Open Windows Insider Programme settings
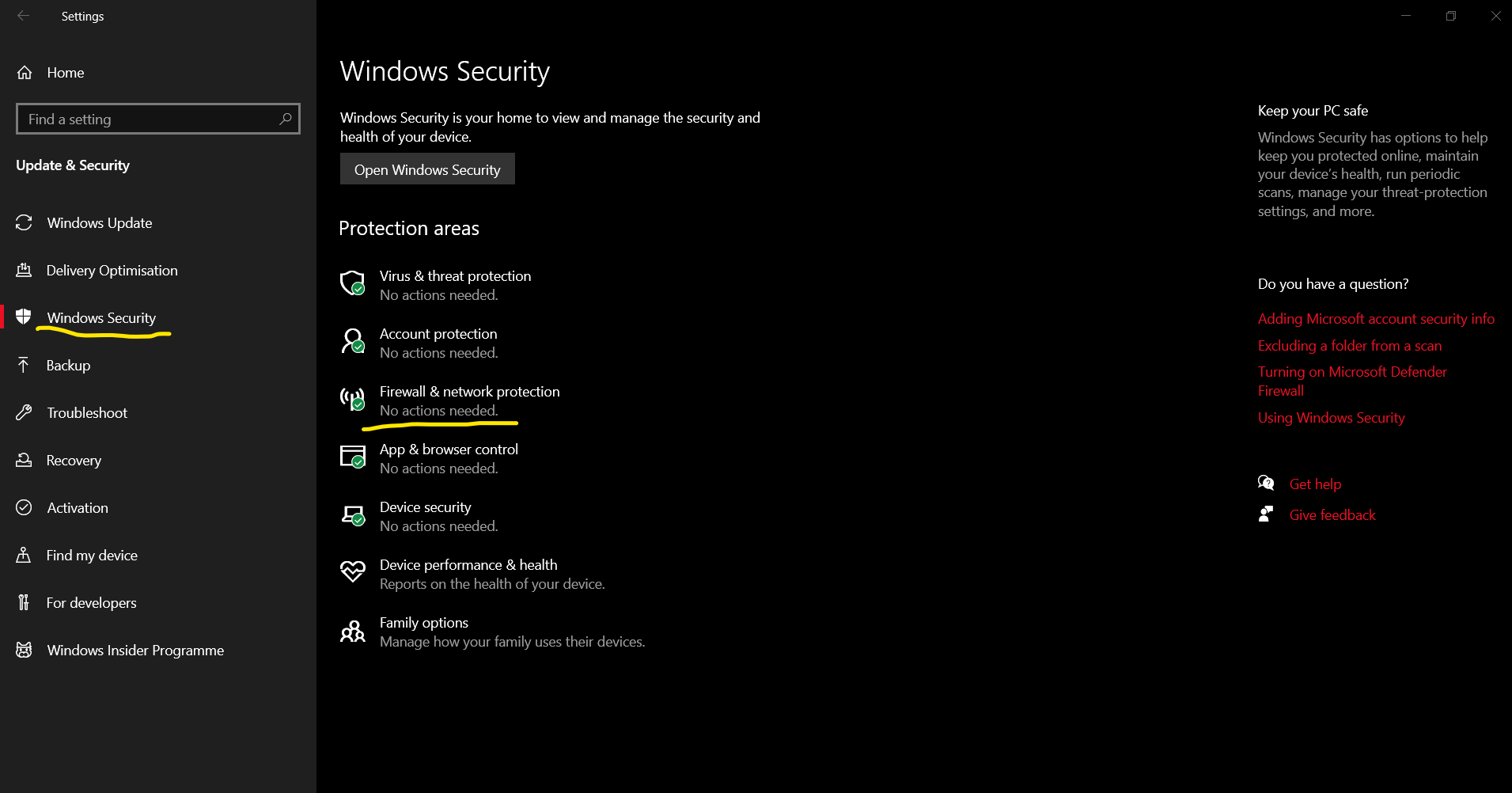 point(135,651)
